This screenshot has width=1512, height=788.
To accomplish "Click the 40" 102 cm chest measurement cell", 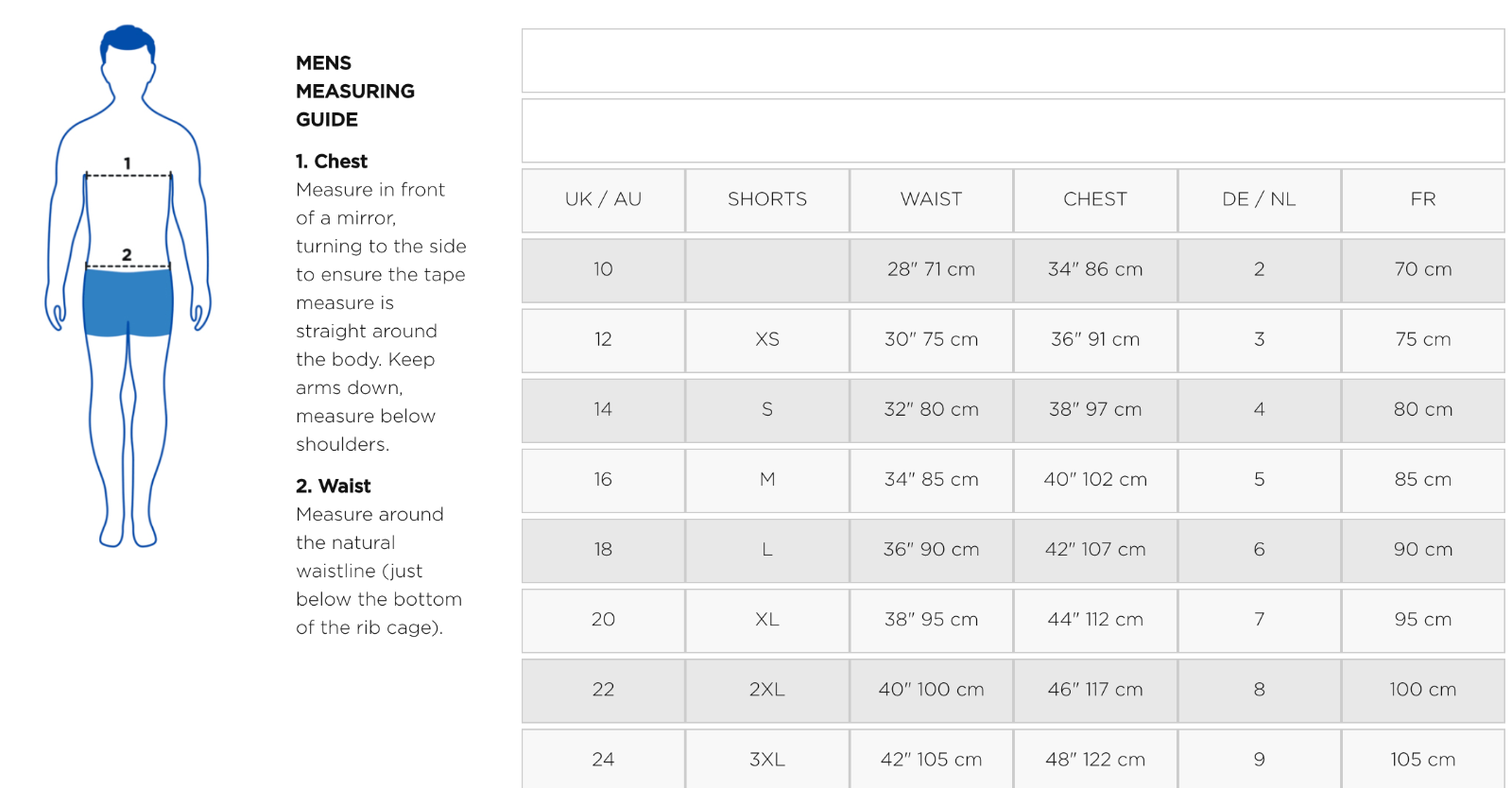I will (x=1095, y=480).
